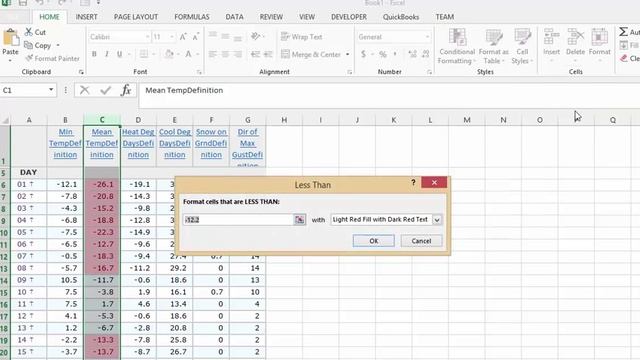The image size is (640, 360).
Task: Open the Borders button
Action: pyautogui.click(x=144, y=54)
